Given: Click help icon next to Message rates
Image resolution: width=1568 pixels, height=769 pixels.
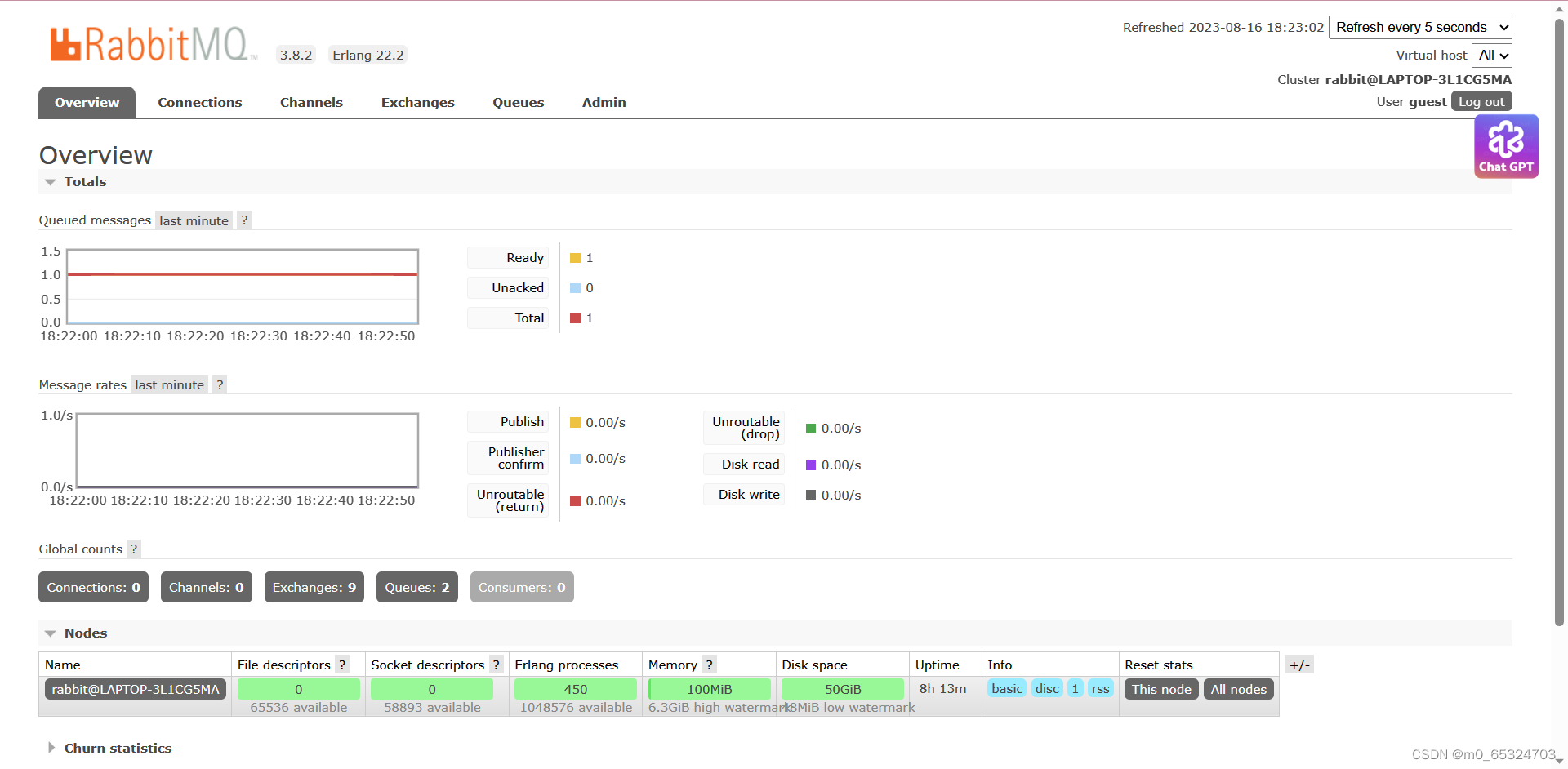Looking at the screenshot, I should [220, 385].
